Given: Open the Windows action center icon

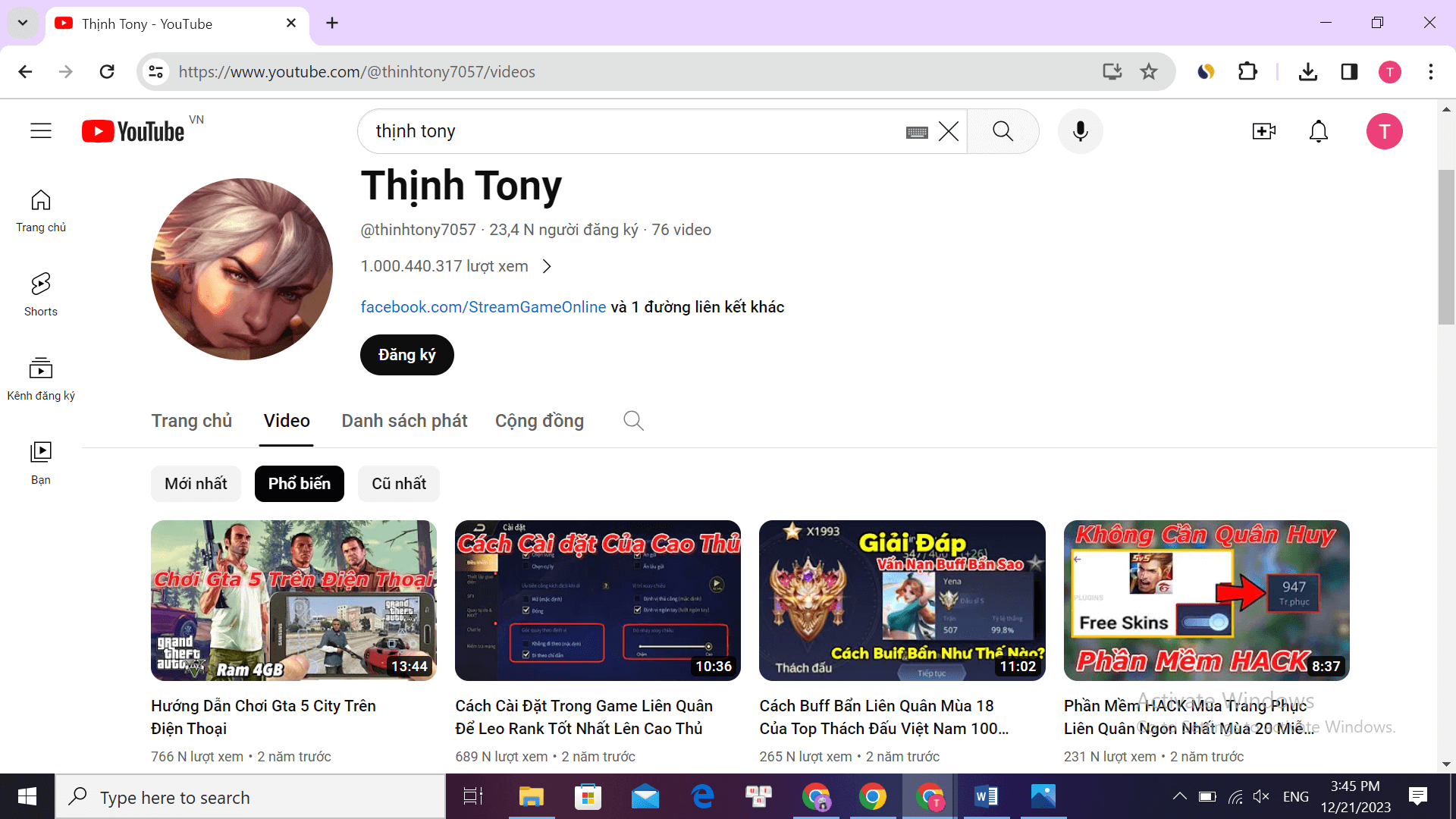Looking at the screenshot, I should click(x=1417, y=796).
